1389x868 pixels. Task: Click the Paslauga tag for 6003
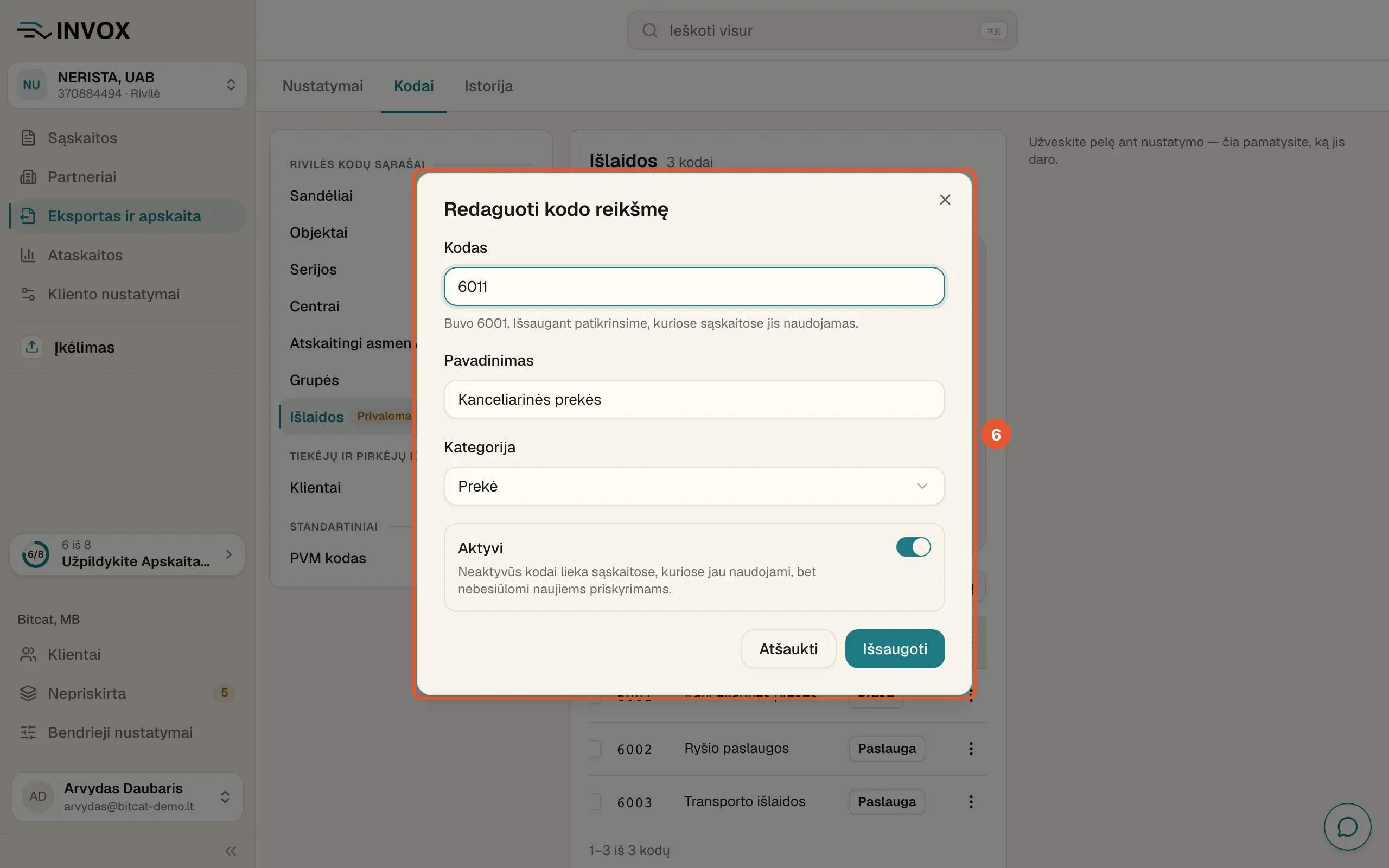[887, 802]
